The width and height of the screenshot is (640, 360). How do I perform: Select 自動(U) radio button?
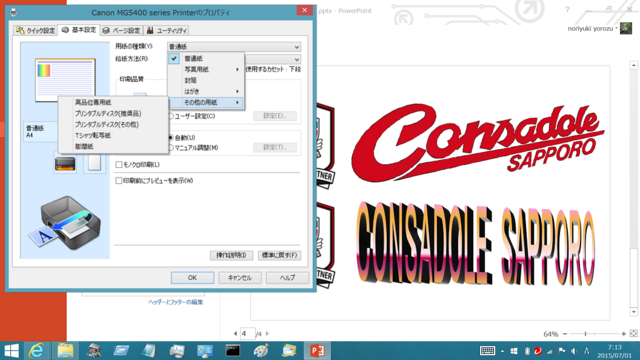tap(171, 138)
